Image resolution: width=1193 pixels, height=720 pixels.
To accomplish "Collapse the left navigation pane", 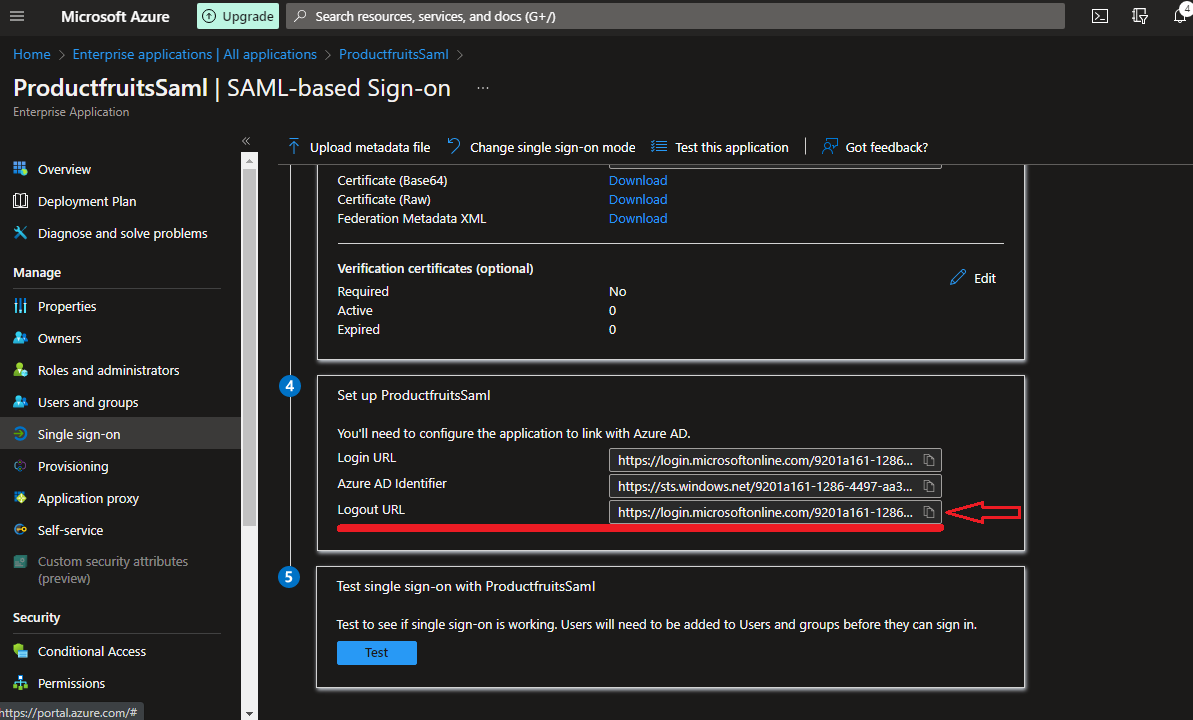I will pyautogui.click(x=246, y=141).
